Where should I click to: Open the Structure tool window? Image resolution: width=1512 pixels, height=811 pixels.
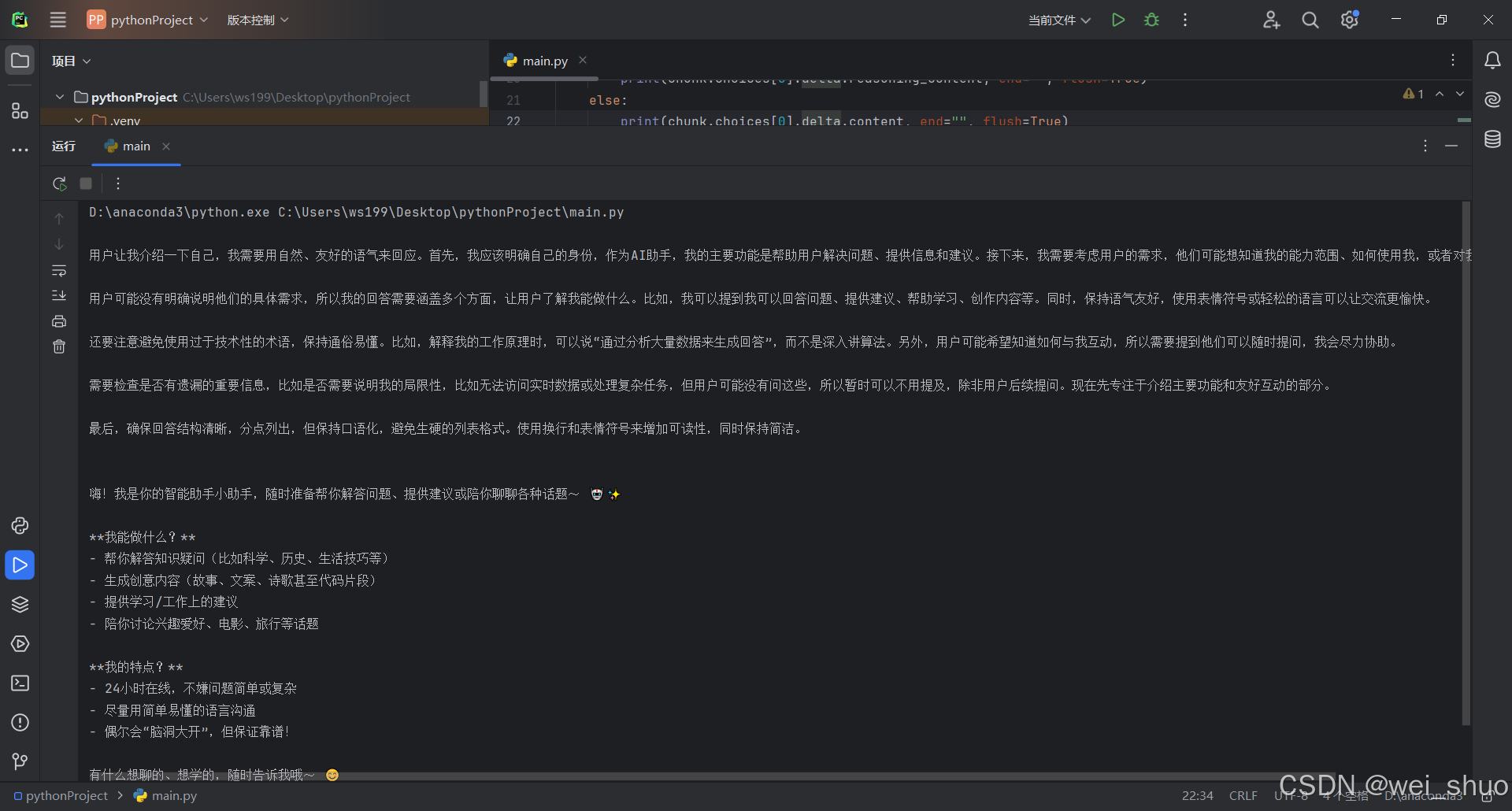coord(20,111)
